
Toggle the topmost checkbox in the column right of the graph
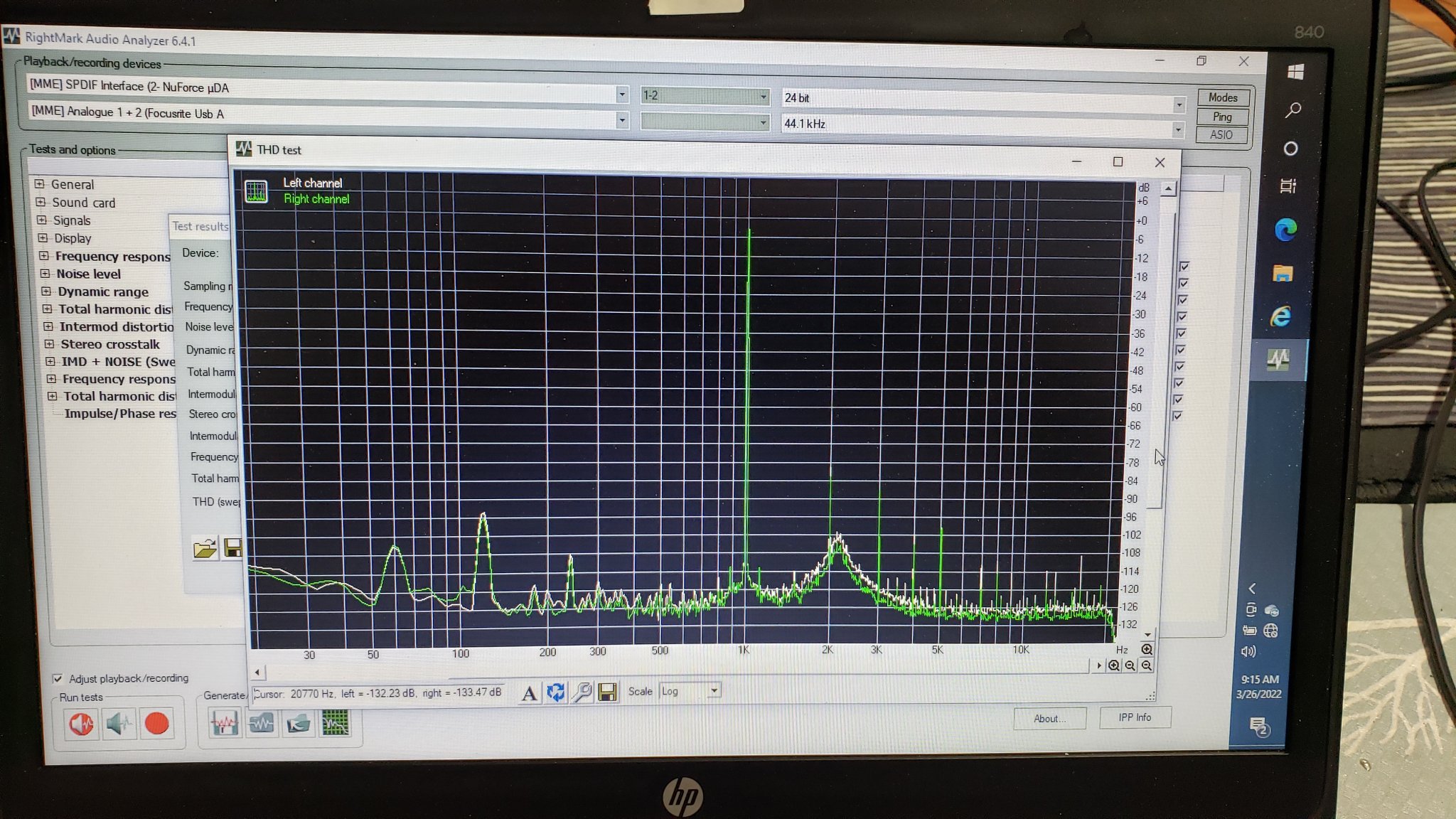1184,266
